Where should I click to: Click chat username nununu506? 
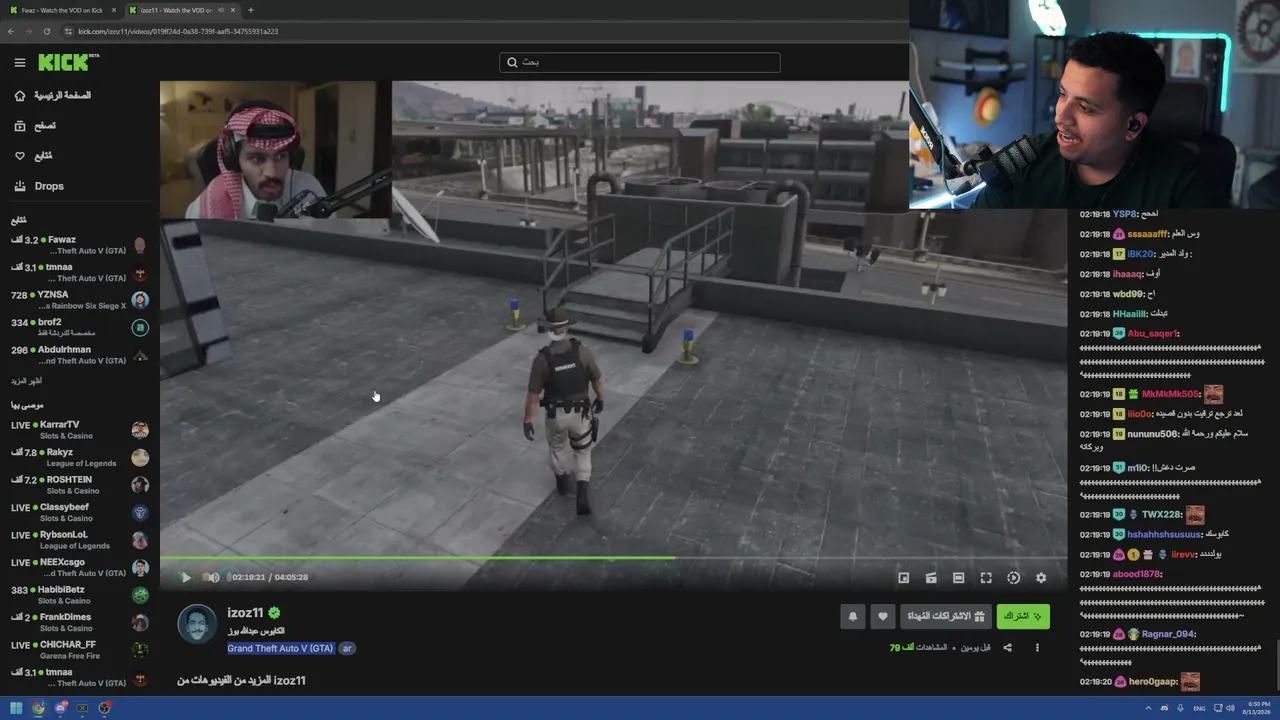[x=1152, y=434]
